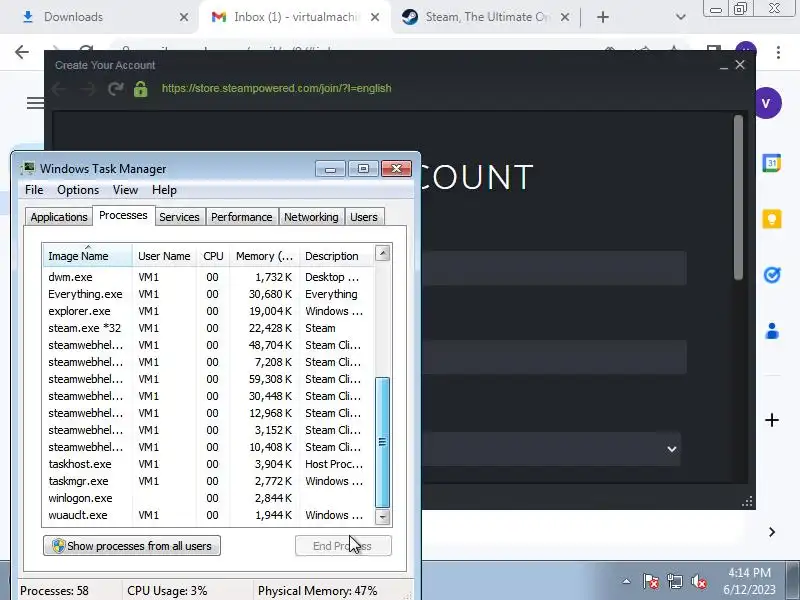Close the Create Your Account window
The width and height of the screenshot is (800, 600).
pyautogui.click(x=740, y=65)
